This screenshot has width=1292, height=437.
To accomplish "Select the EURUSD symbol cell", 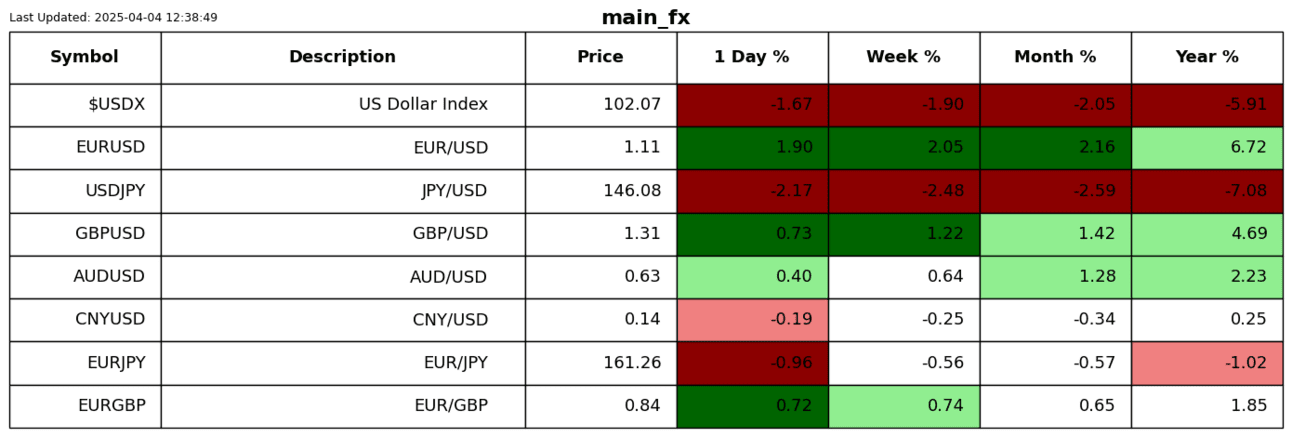I will coord(85,148).
